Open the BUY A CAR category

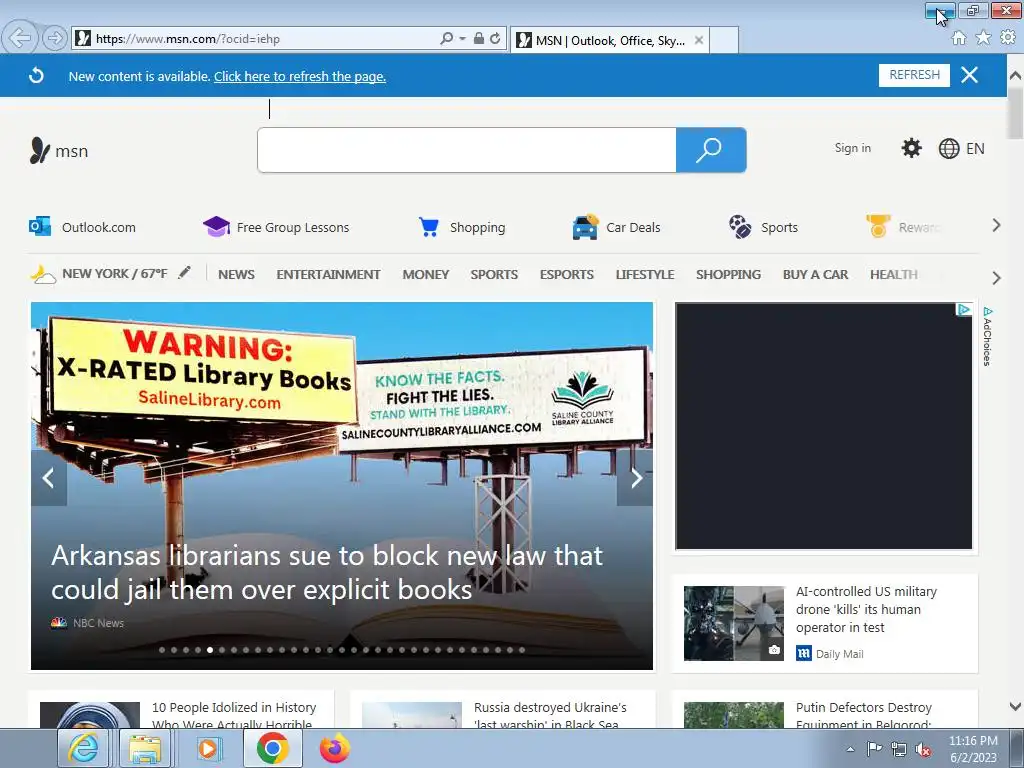(816, 274)
